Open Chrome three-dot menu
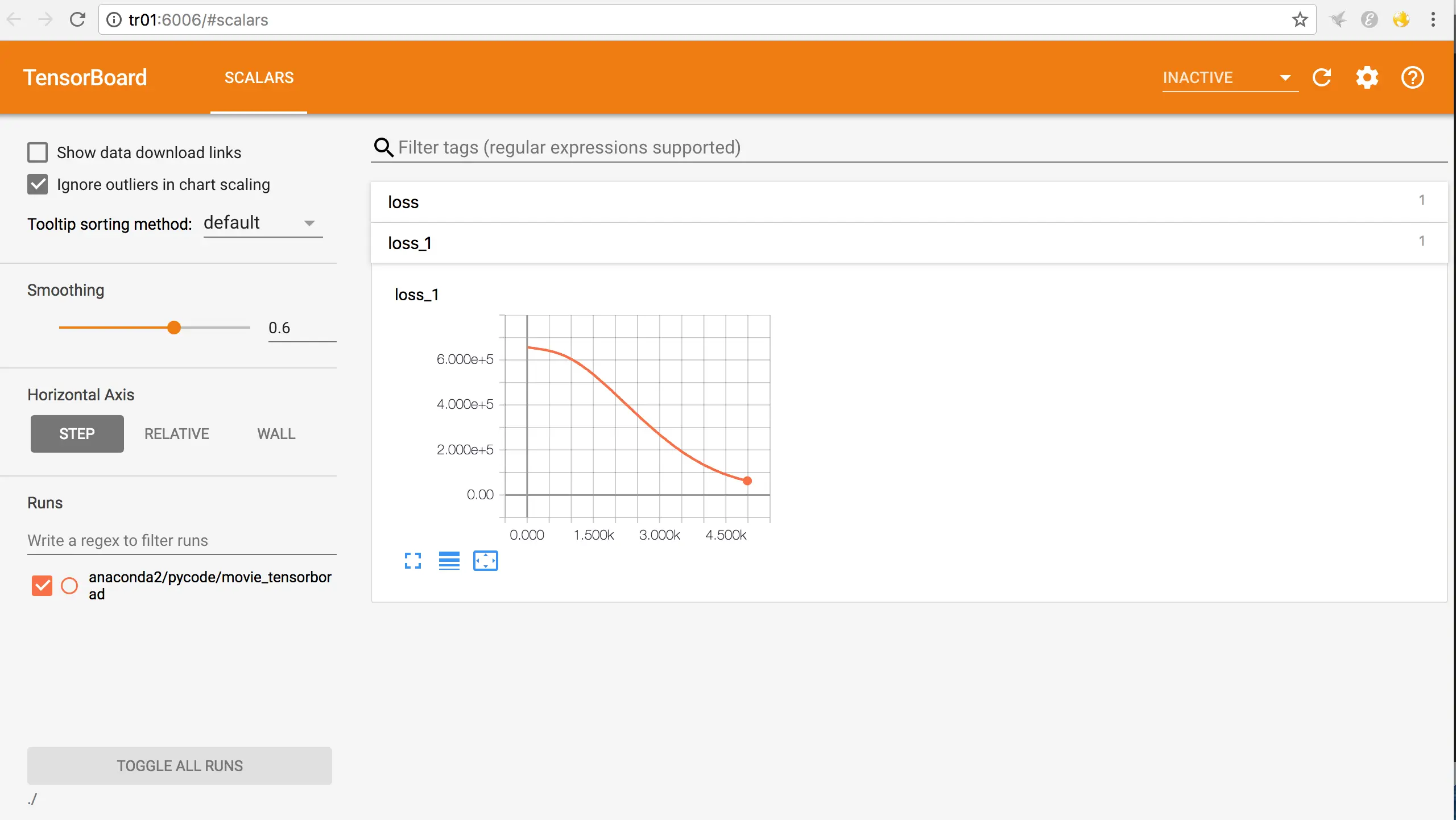The image size is (1456, 820). pyautogui.click(x=1433, y=20)
